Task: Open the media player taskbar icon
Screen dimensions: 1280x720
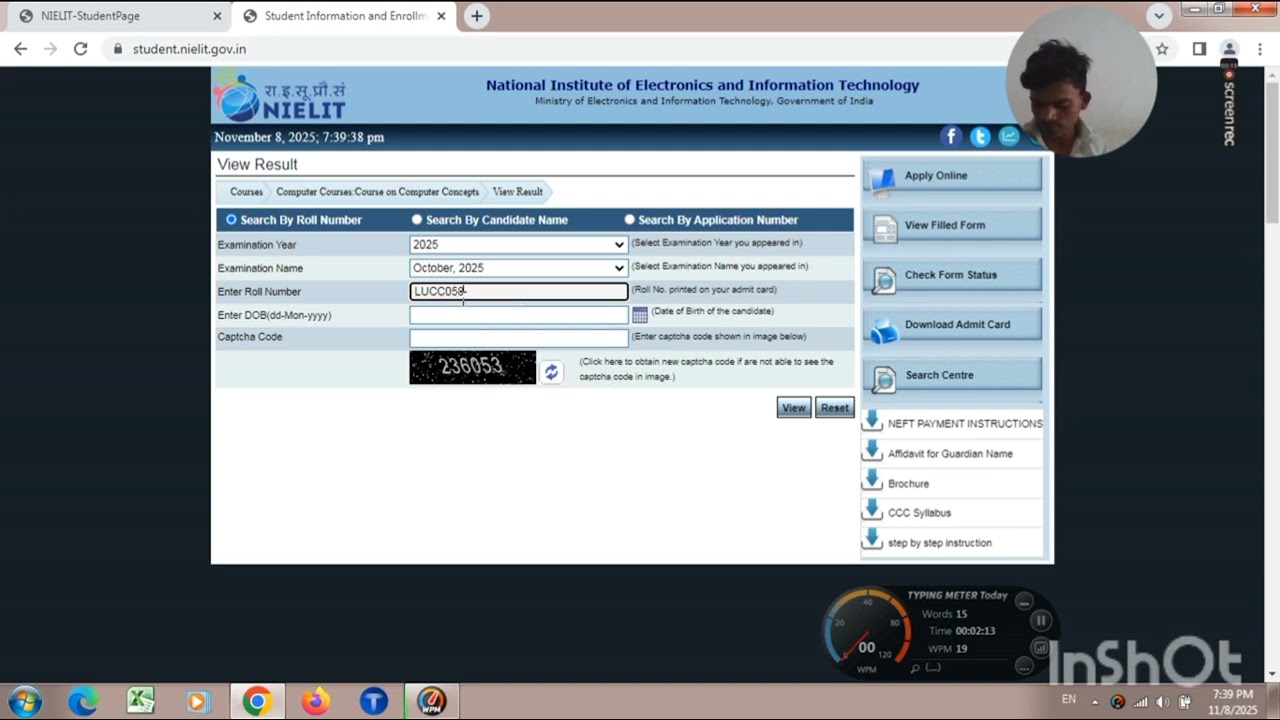Action: pos(197,702)
